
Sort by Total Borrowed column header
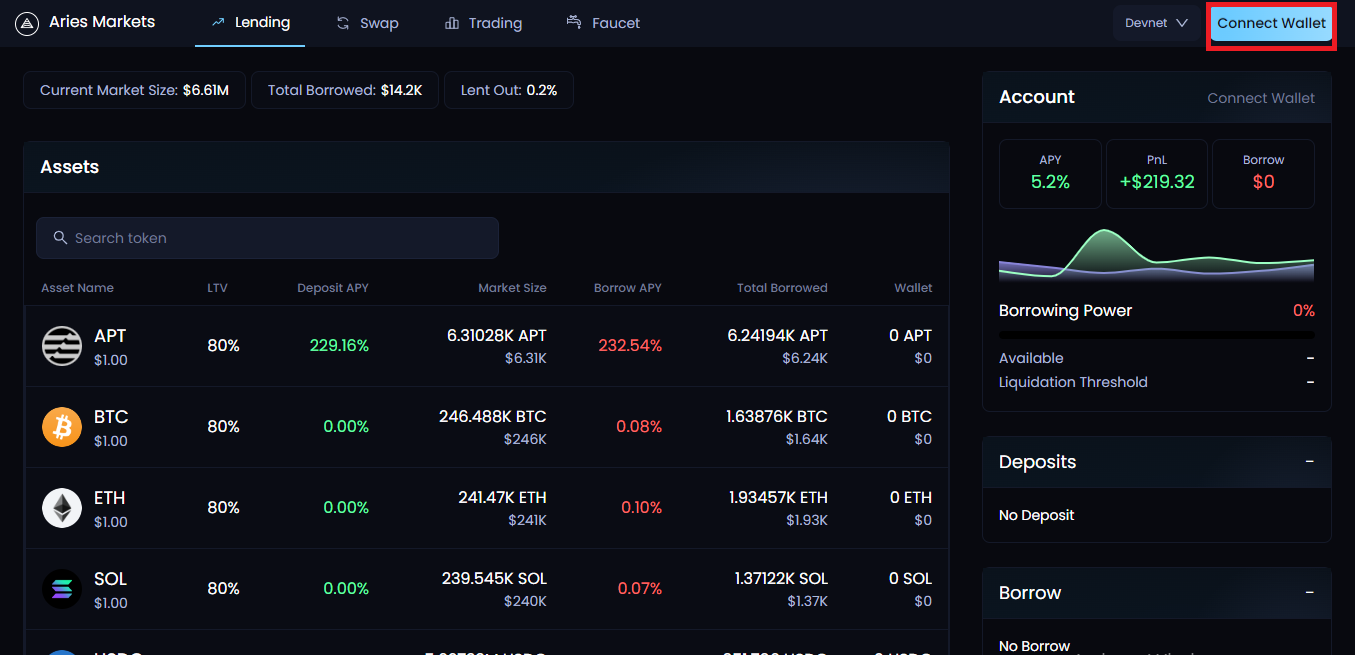(x=782, y=288)
